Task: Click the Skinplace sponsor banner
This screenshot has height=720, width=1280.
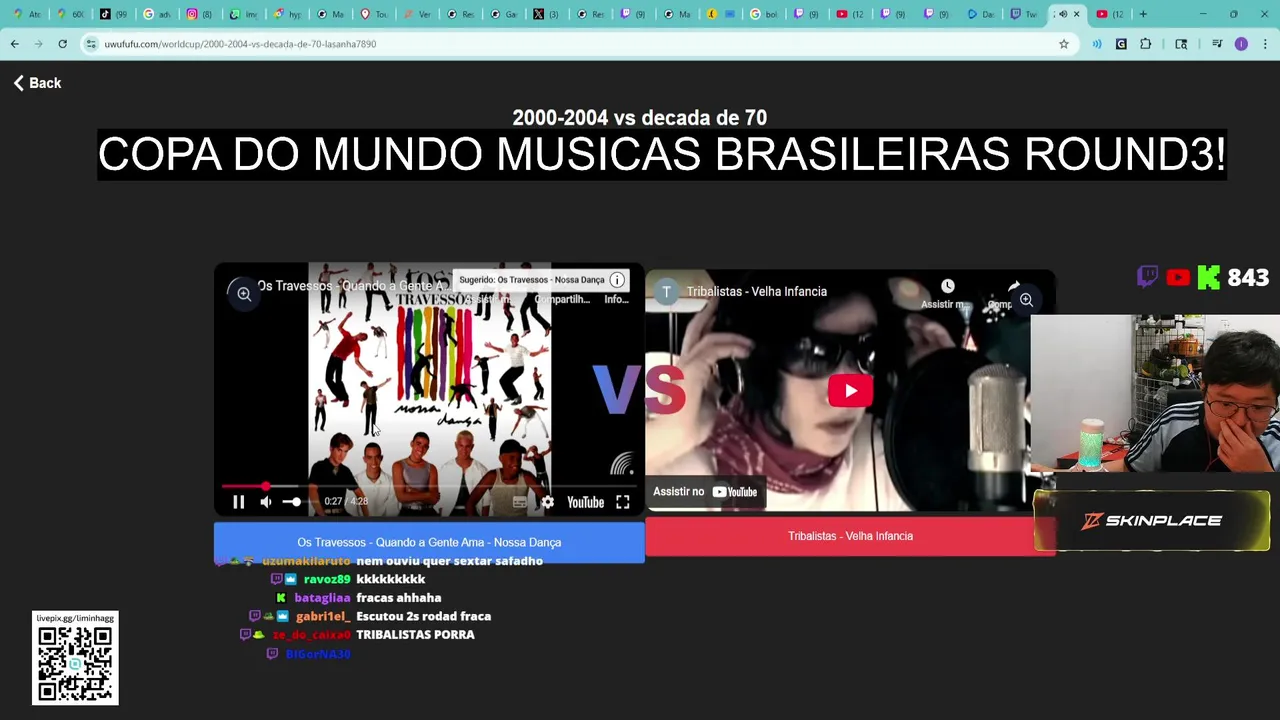Action: coord(1152,521)
